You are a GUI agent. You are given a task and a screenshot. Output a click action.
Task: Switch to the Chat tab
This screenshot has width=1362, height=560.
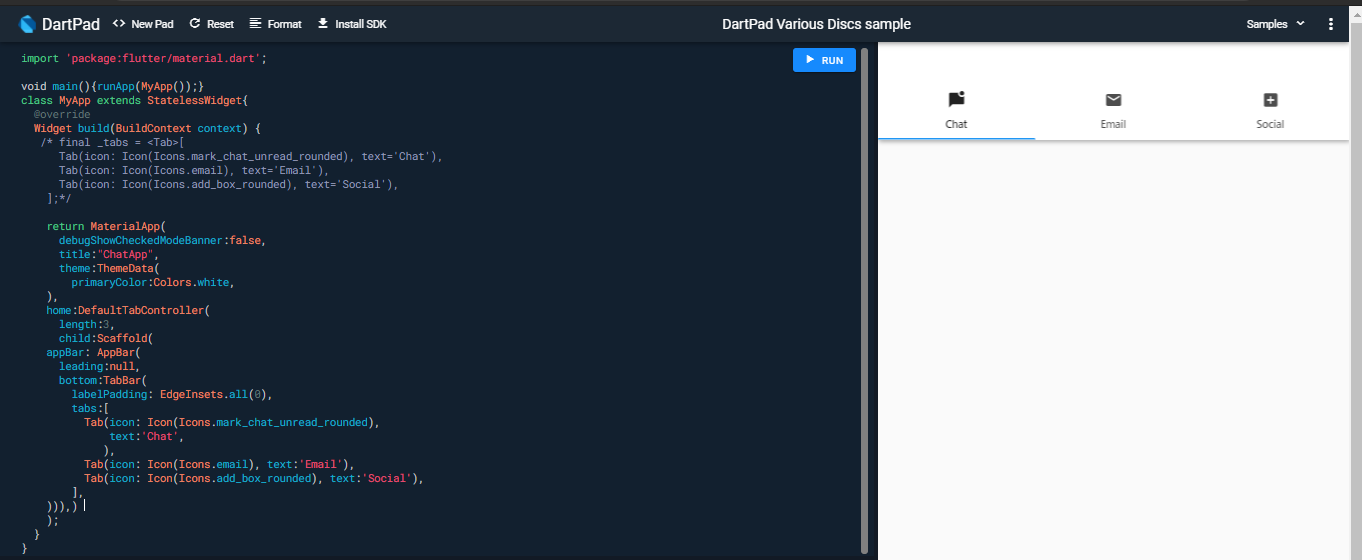(x=956, y=111)
